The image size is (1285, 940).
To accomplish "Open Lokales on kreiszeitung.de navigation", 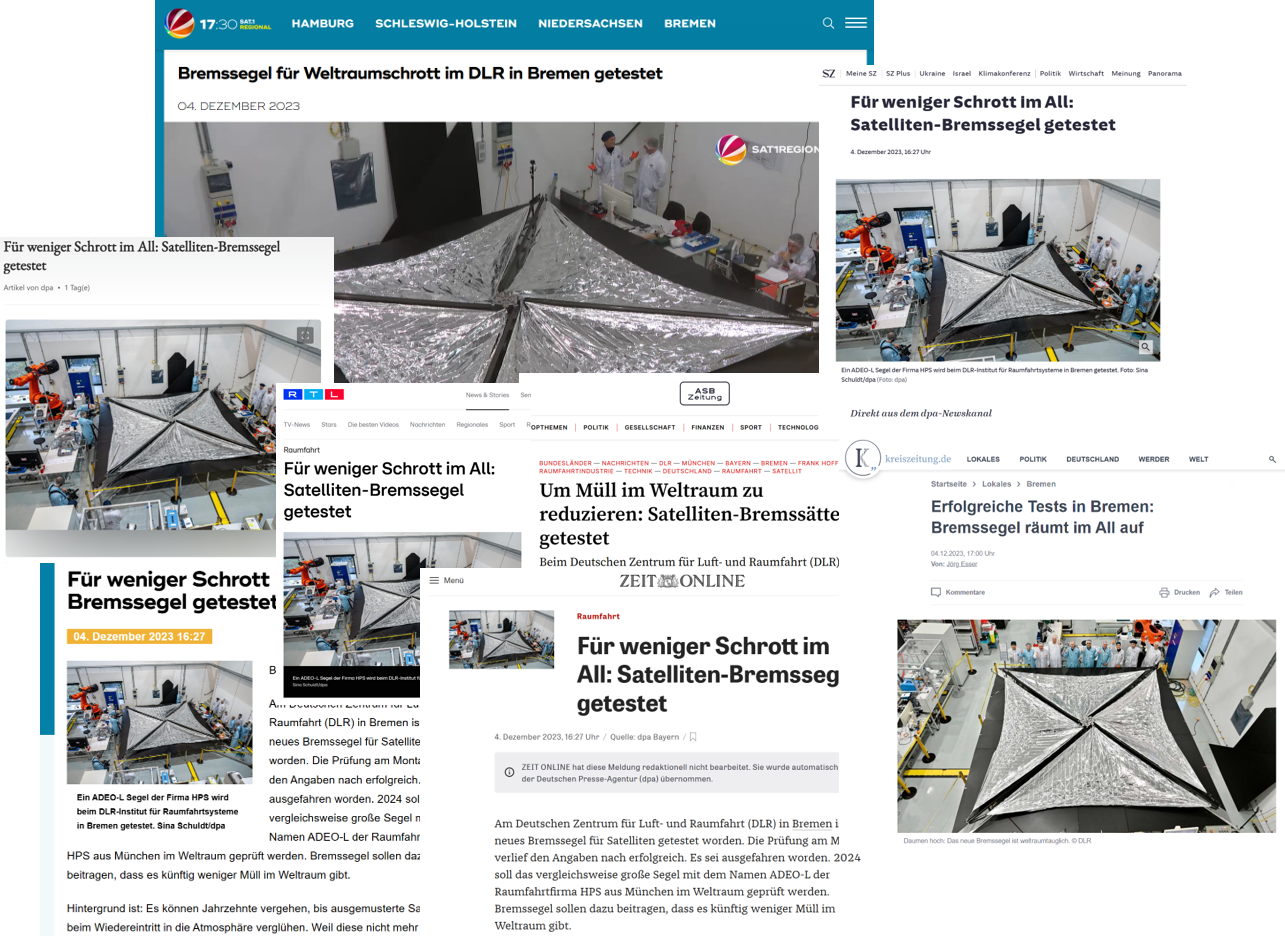I will 983,459.
